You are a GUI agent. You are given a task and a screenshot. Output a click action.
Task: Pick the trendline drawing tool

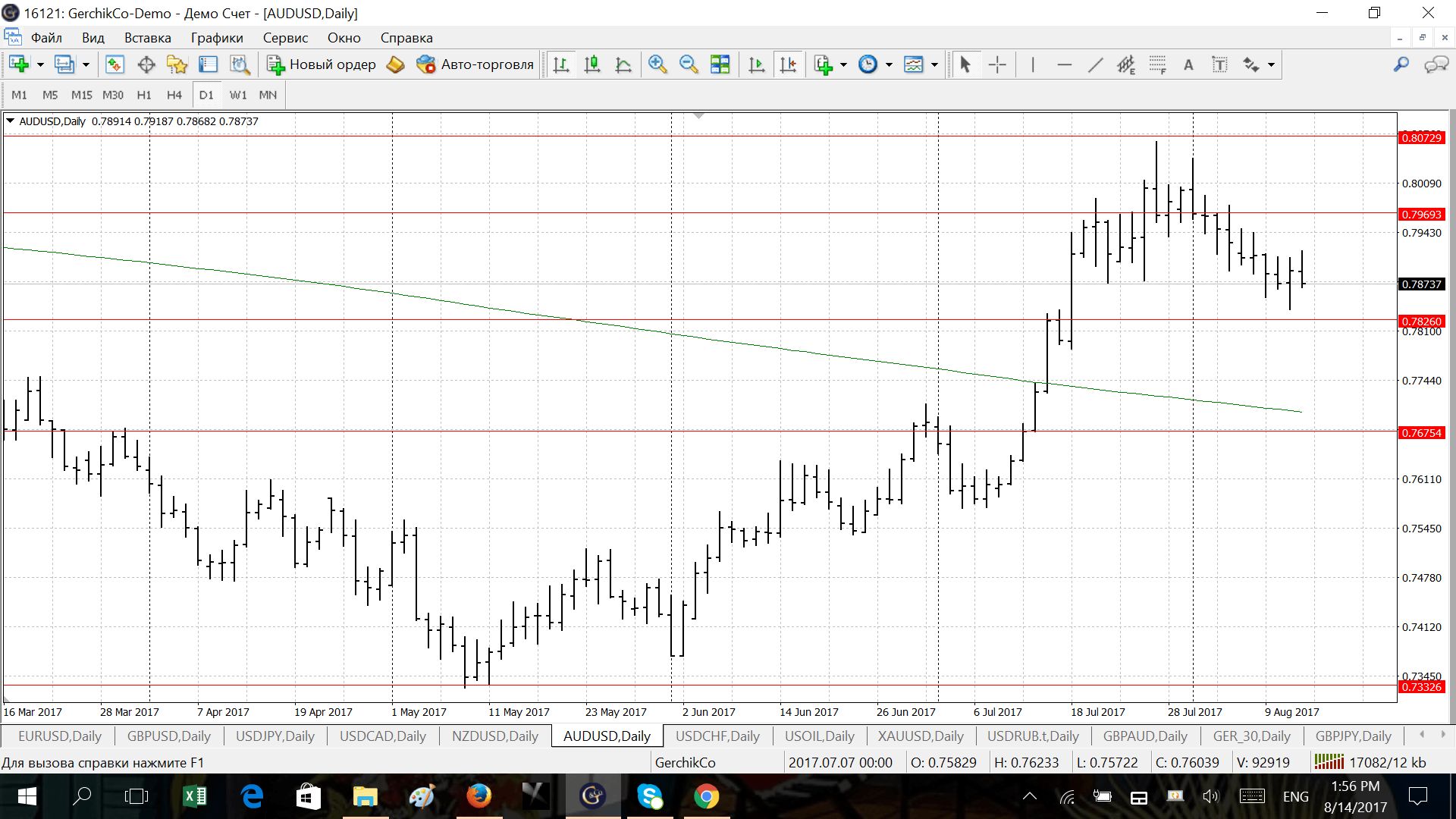click(1095, 64)
